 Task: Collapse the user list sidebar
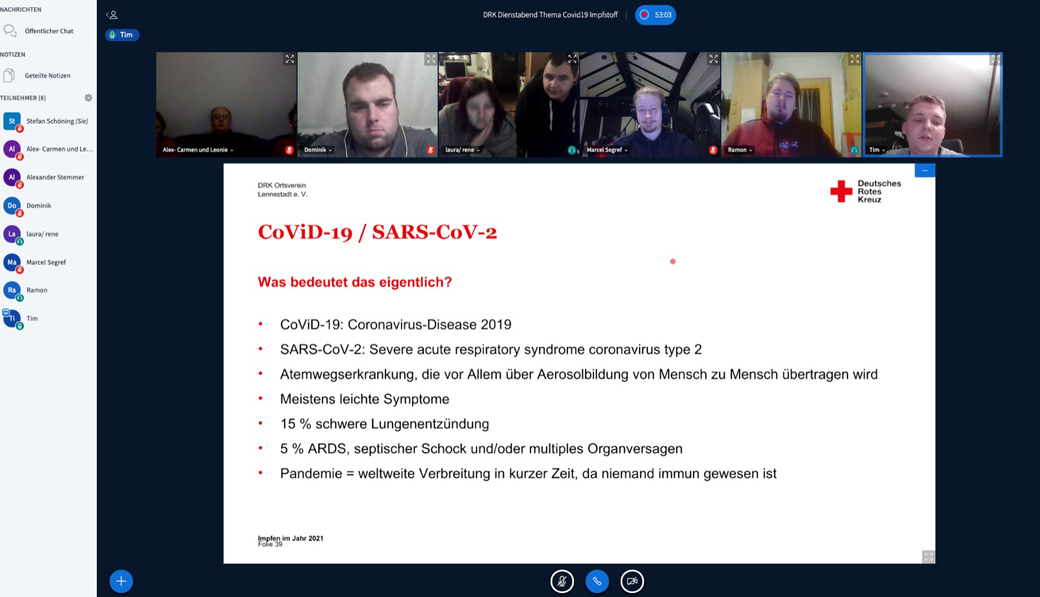112,15
